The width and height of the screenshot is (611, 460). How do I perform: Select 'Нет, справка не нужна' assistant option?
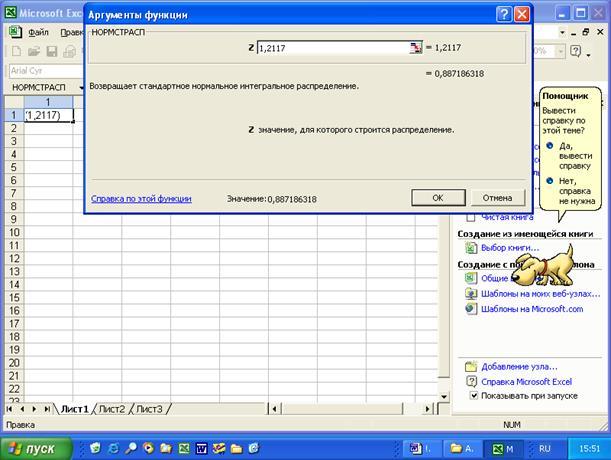(550, 180)
